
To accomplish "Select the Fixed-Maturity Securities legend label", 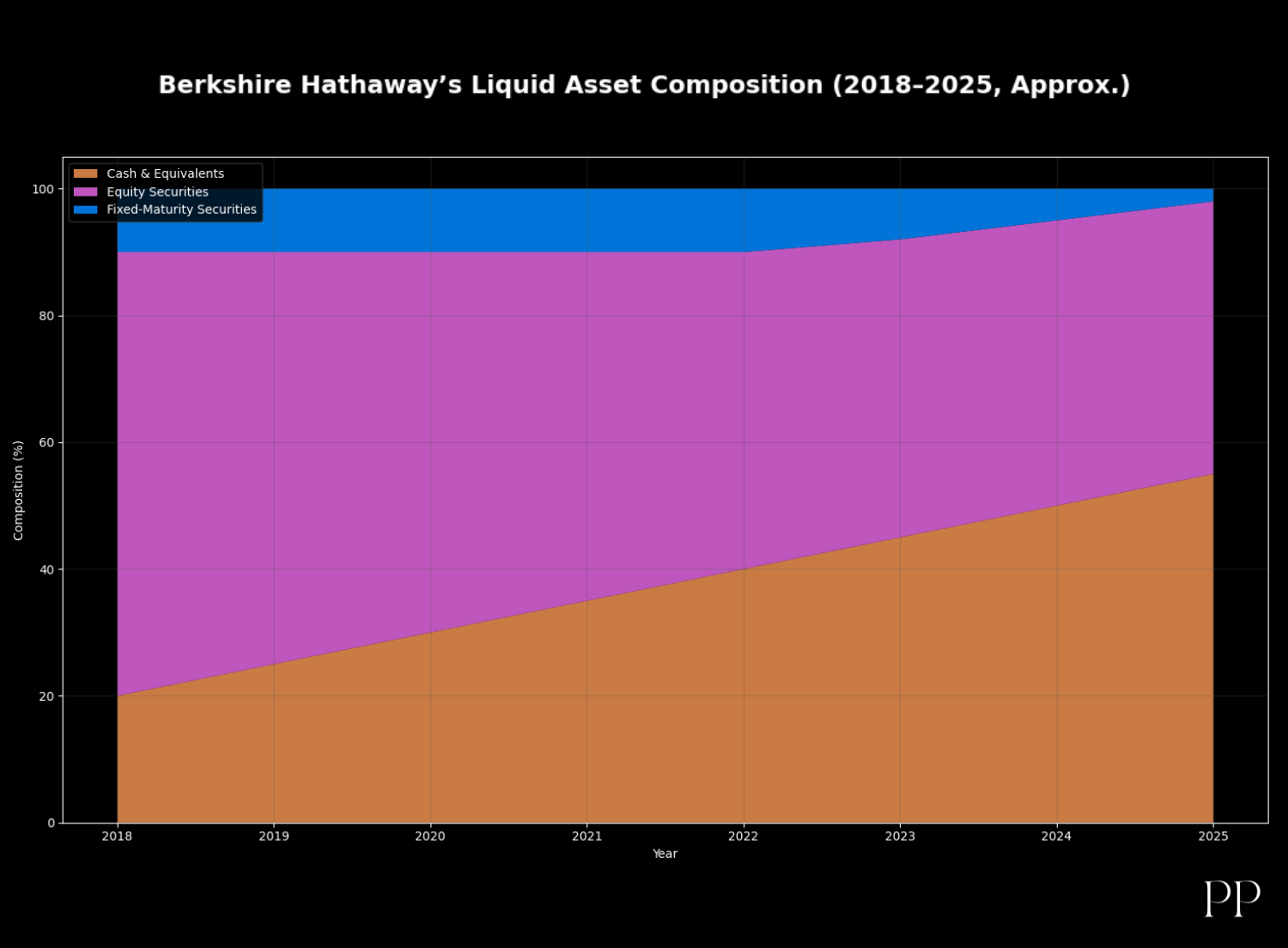I will (181, 210).
